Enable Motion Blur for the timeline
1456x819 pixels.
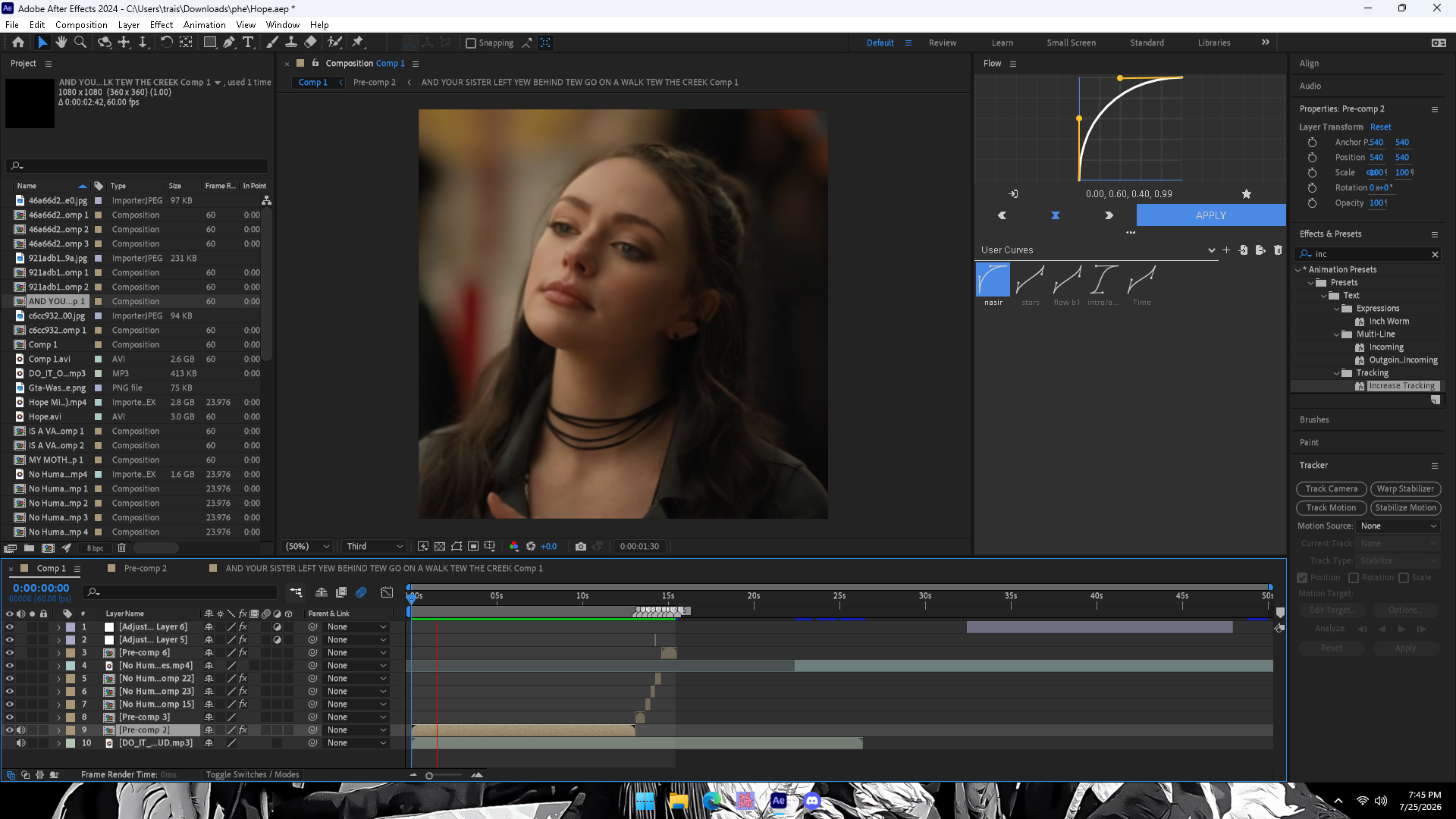pos(361,592)
